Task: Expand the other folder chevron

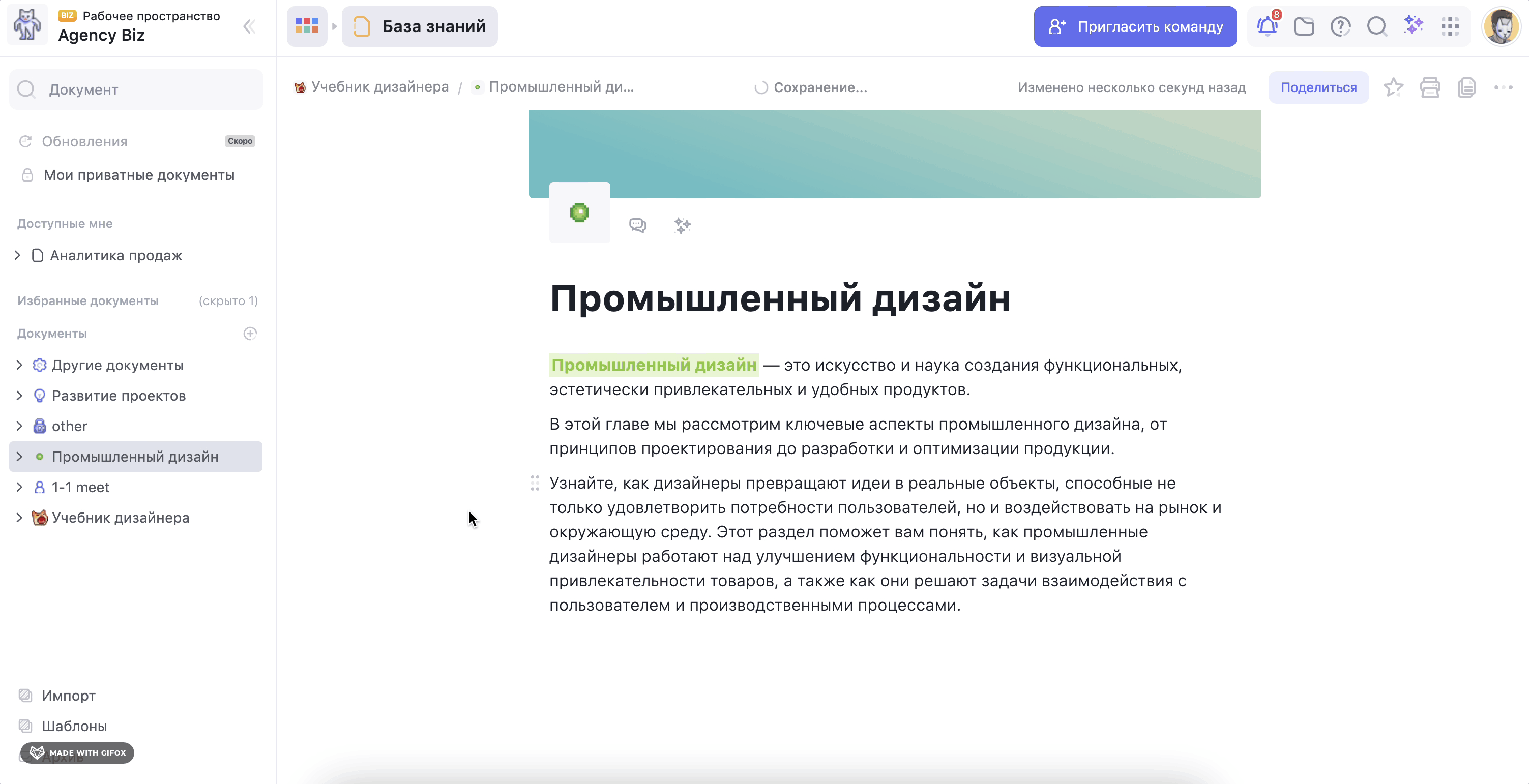Action: (x=19, y=426)
